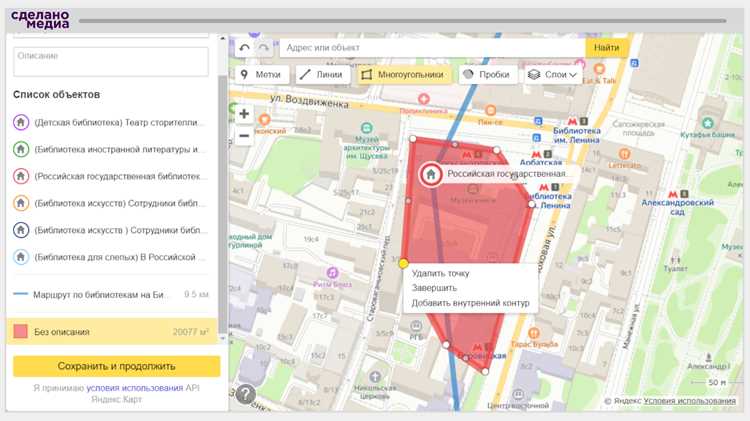Click the top progress bar
The width and height of the screenshot is (750, 421).
click(403, 21)
